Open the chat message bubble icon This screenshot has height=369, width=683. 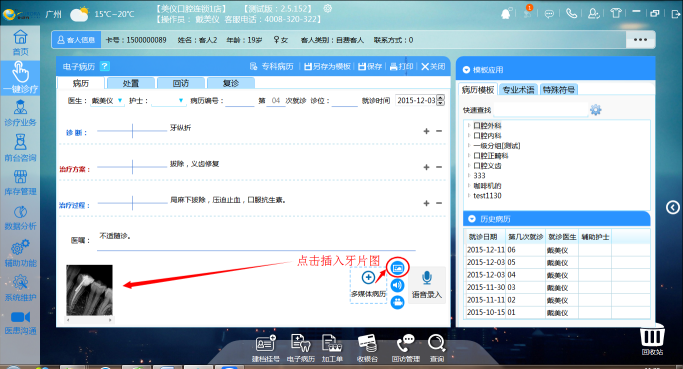[549, 14]
